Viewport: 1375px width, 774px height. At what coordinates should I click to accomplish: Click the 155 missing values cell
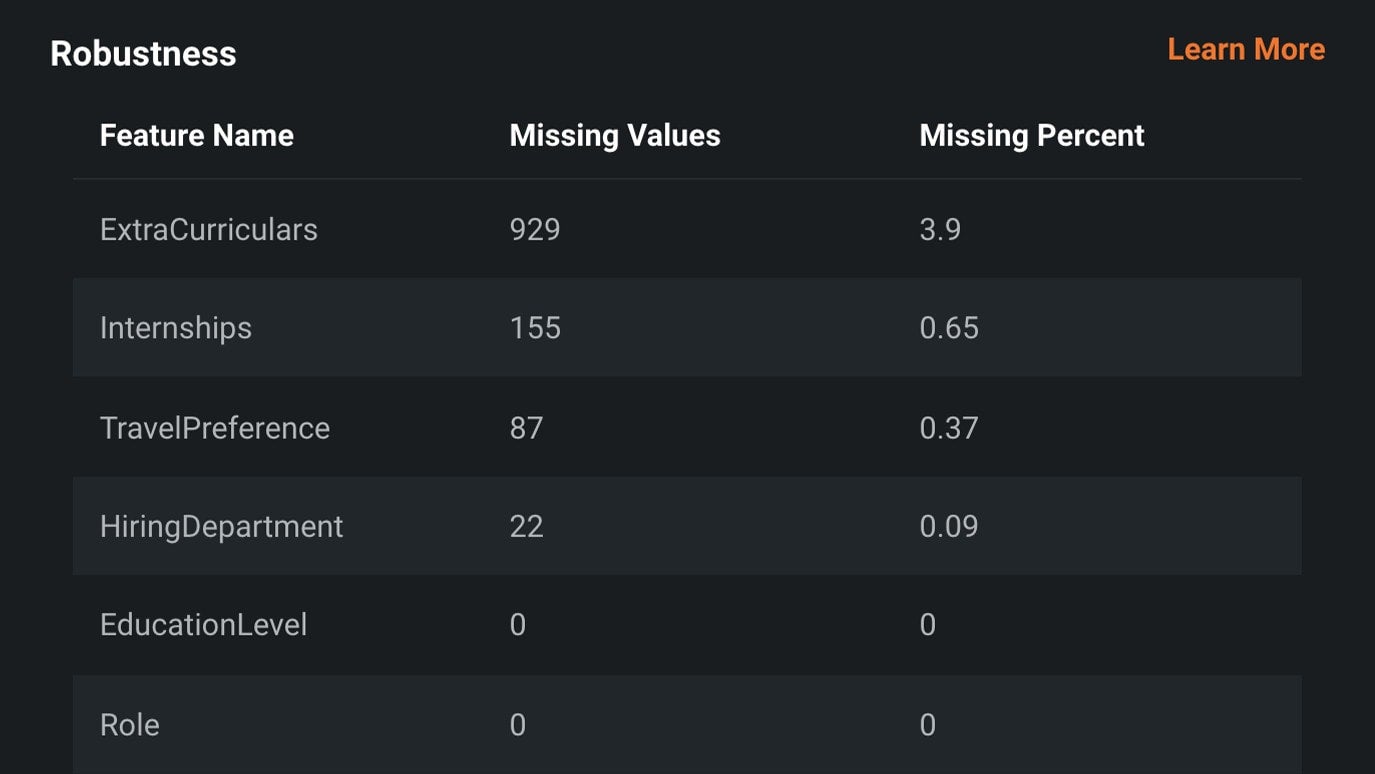pyautogui.click(x=535, y=328)
